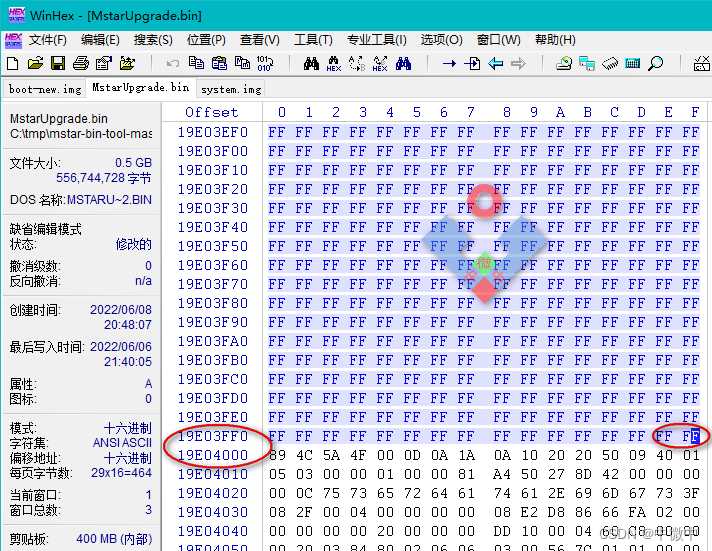Open the 专业工具(I) menu
The image size is (712, 551).
[377, 40]
